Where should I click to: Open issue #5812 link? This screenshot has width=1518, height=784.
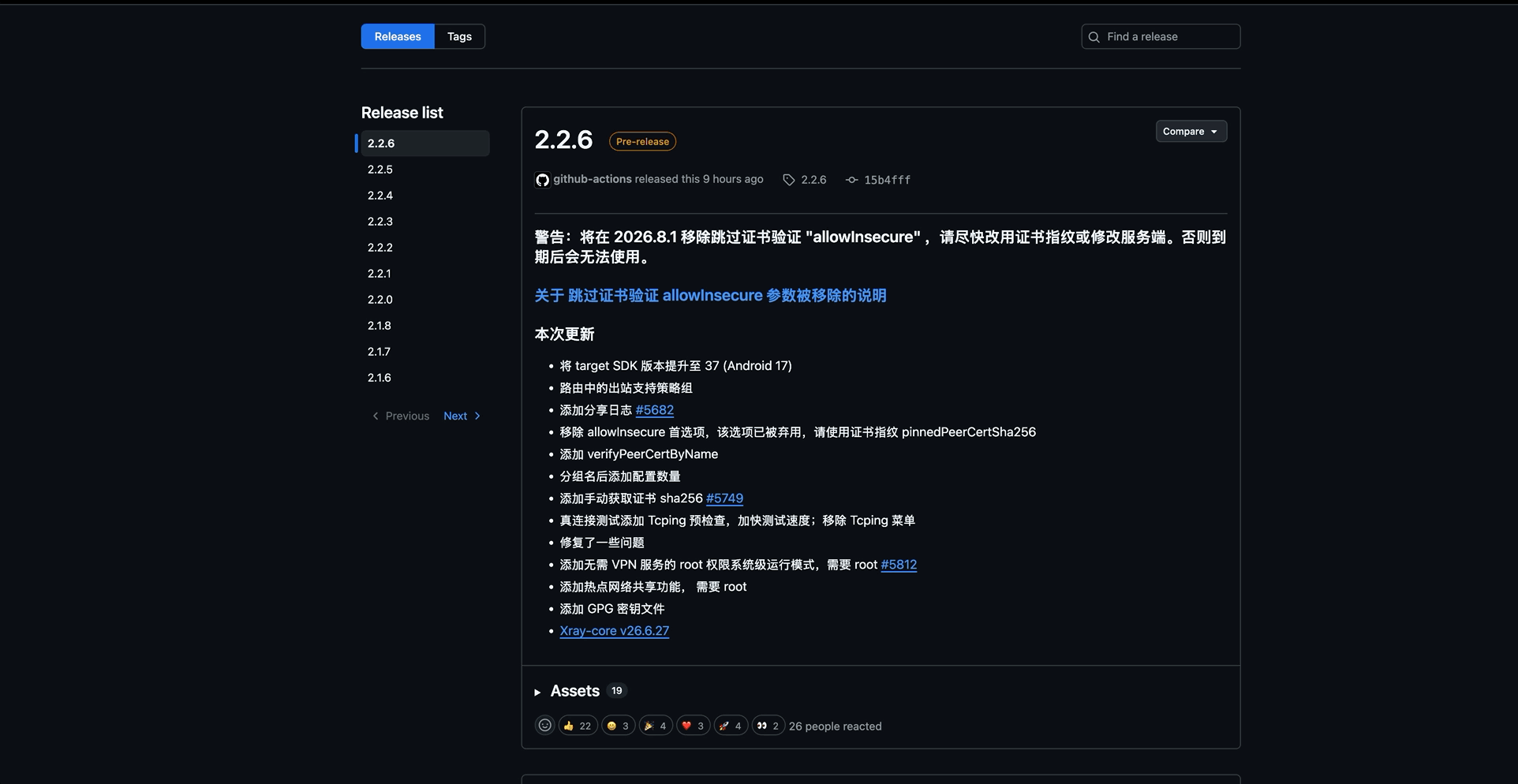tap(899, 565)
